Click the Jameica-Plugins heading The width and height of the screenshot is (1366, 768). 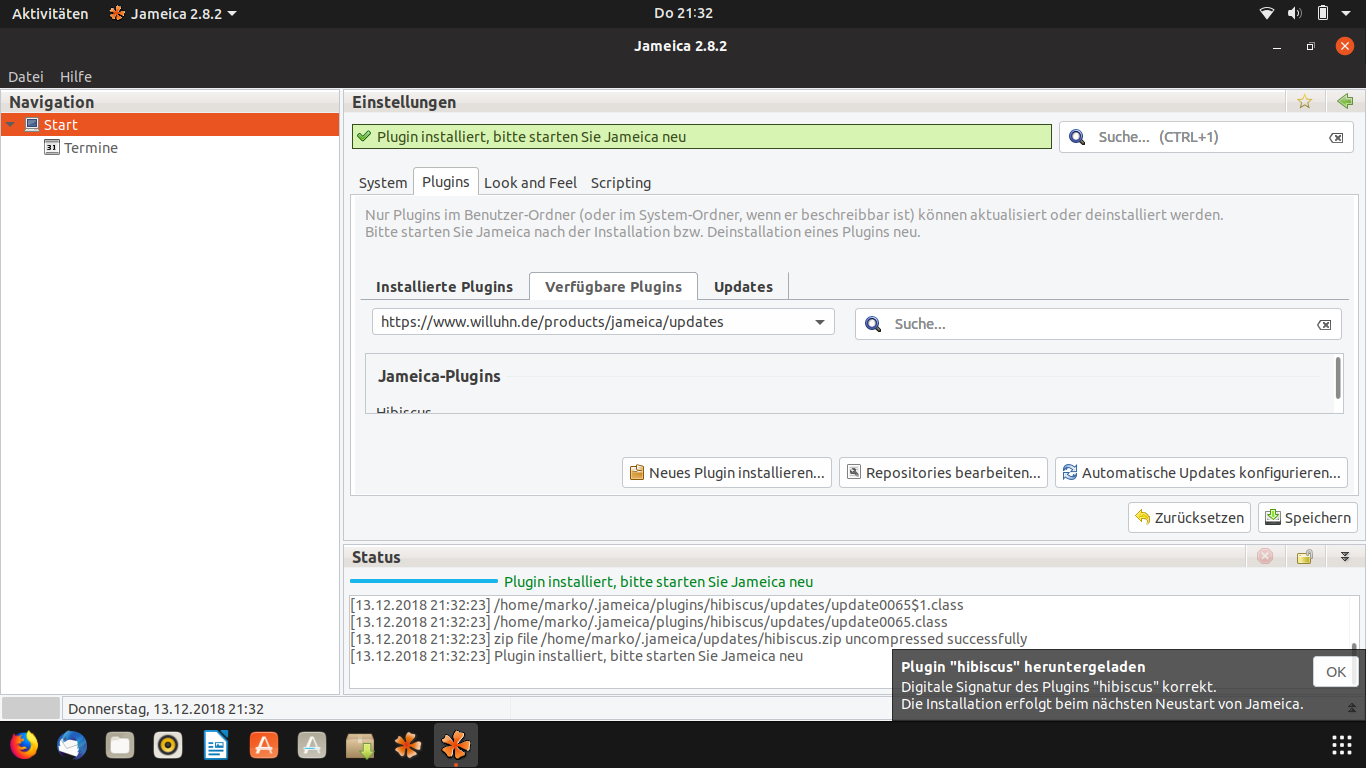point(439,376)
